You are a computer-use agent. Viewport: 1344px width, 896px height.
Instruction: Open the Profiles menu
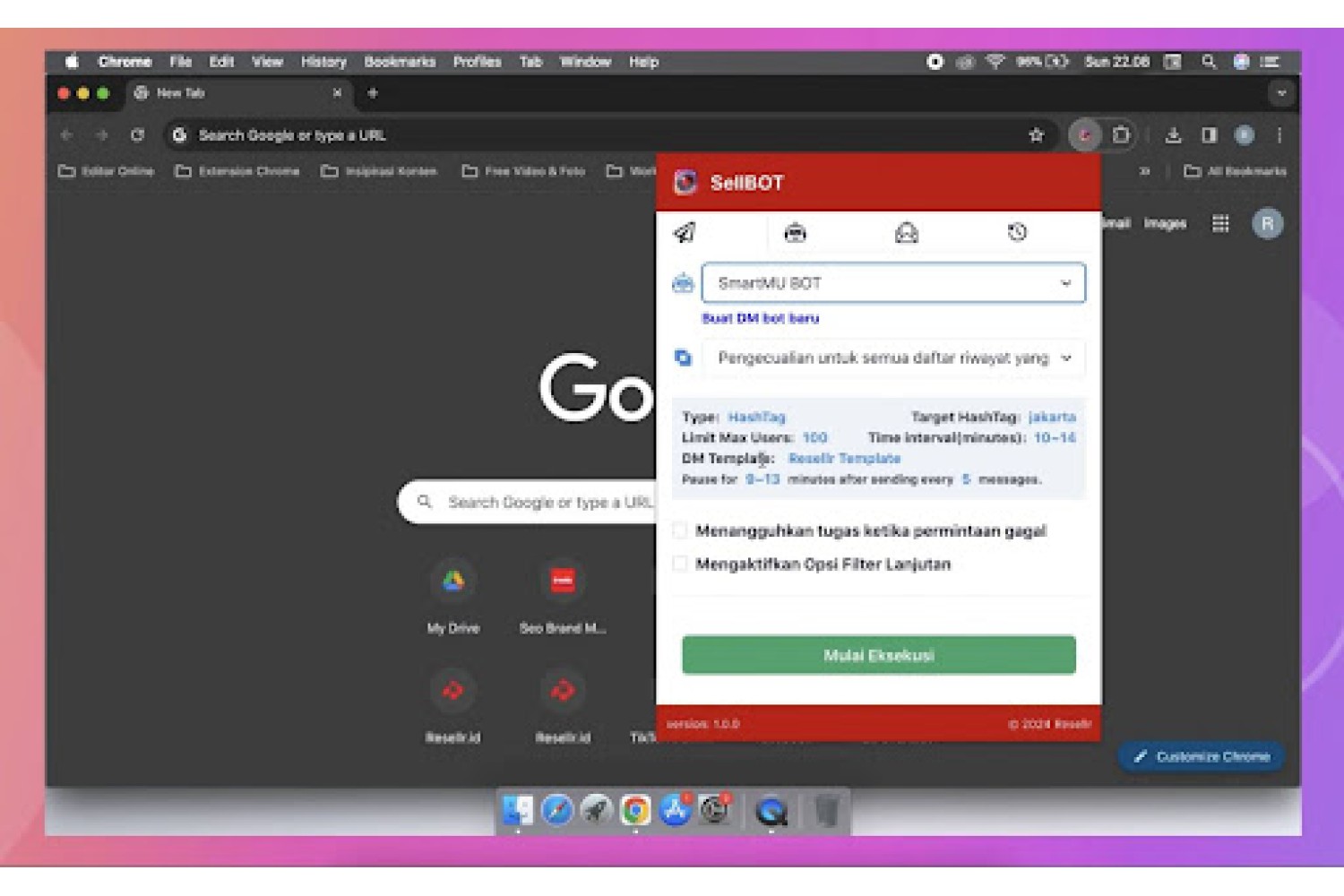point(477,62)
